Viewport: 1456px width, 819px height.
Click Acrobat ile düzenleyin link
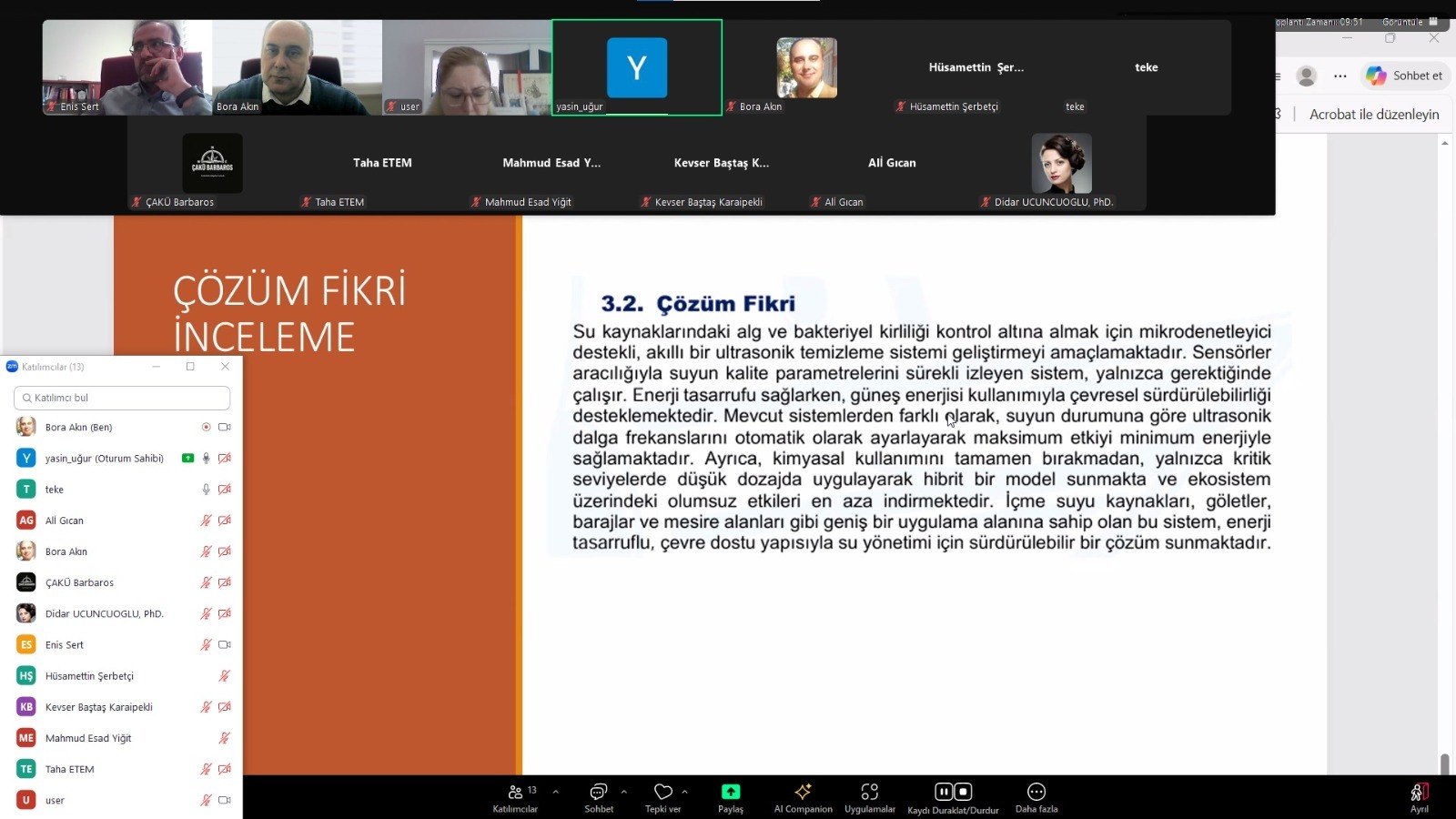point(1373,115)
